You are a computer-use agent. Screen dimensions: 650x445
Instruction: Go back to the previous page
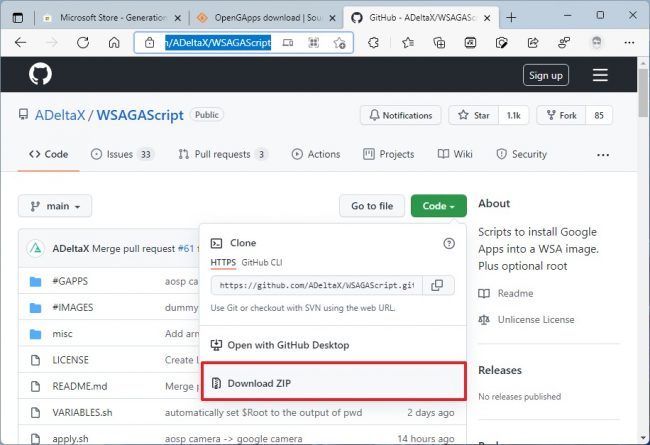[20, 42]
